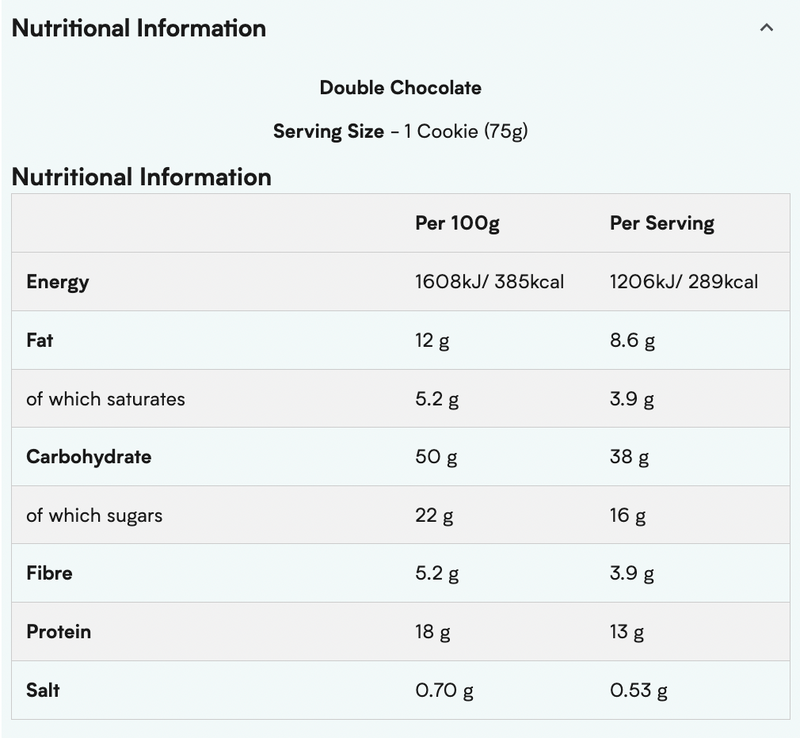This screenshot has height=738, width=800.
Task: Click the 8.6 g fat per serving
Action: pos(632,341)
